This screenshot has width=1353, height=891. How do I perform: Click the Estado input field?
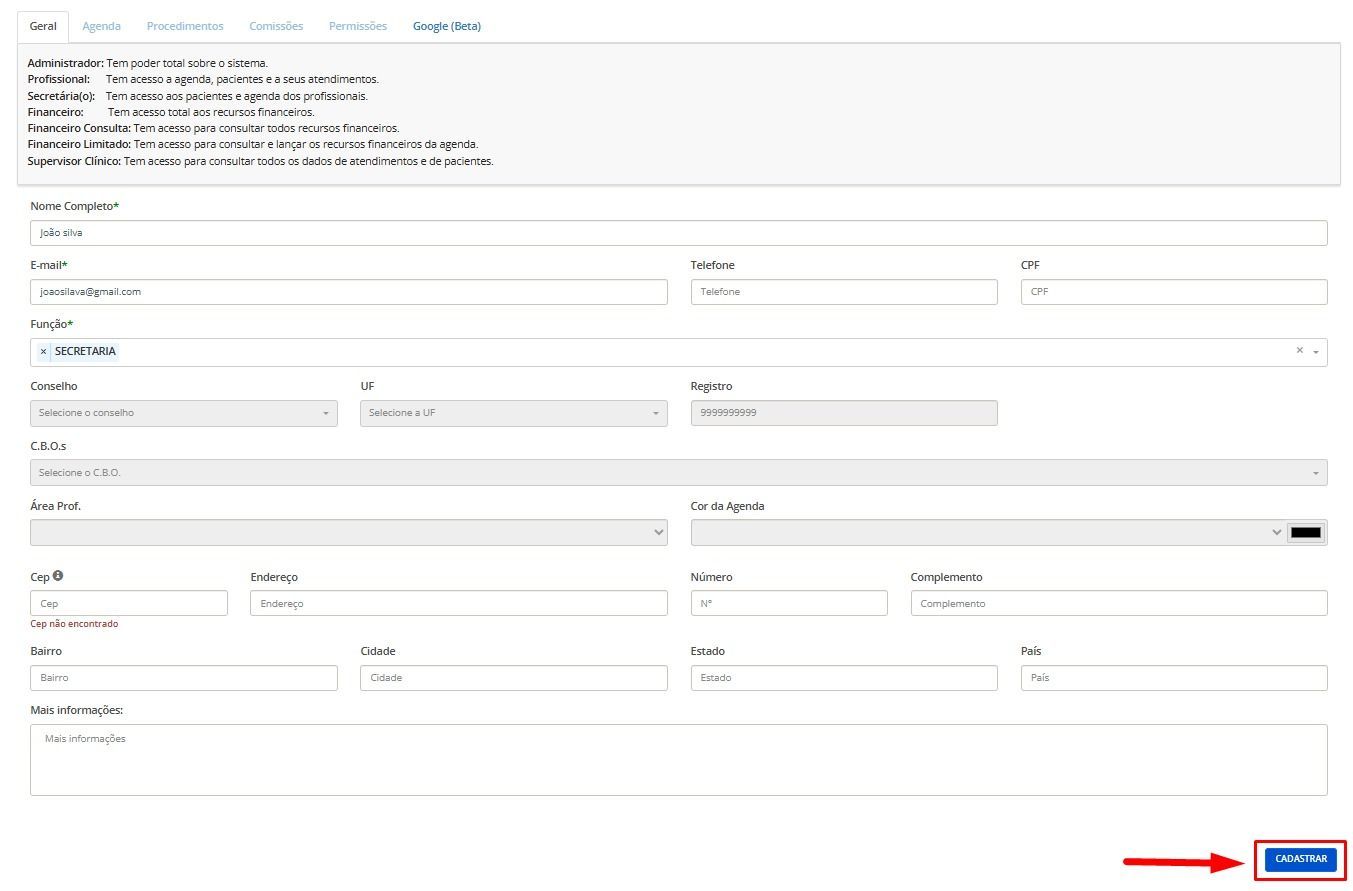pyautogui.click(x=844, y=678)
